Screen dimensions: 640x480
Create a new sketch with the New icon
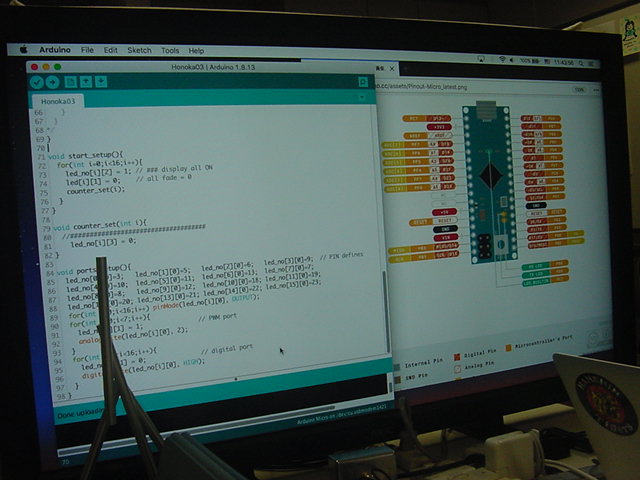pos(70,82)
